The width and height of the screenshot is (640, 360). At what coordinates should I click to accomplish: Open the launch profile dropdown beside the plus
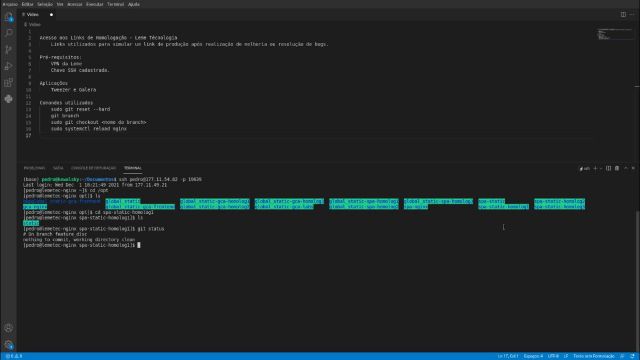click(x=601, y=168)
